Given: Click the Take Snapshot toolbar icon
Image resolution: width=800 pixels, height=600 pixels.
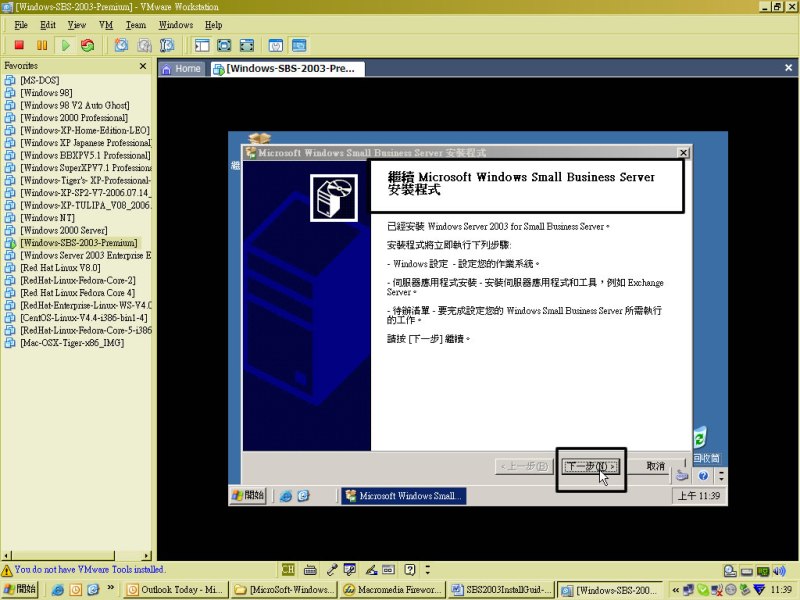Looking at the screenshot, I should tap(121, 45).
